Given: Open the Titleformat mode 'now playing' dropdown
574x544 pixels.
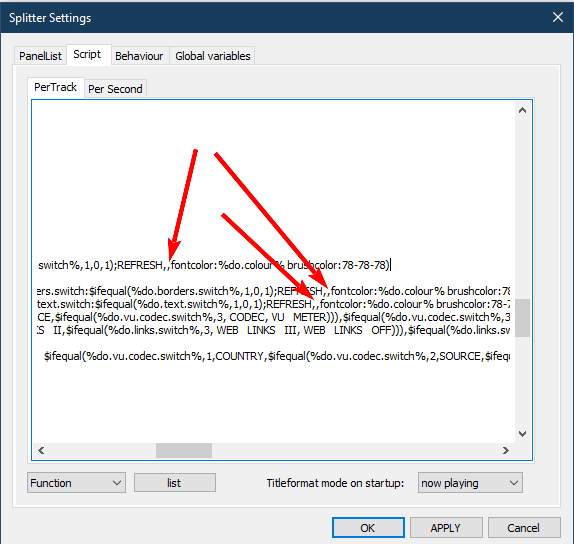Looking at the screenshot, I should pyautogui.click(x=470, y=483).
